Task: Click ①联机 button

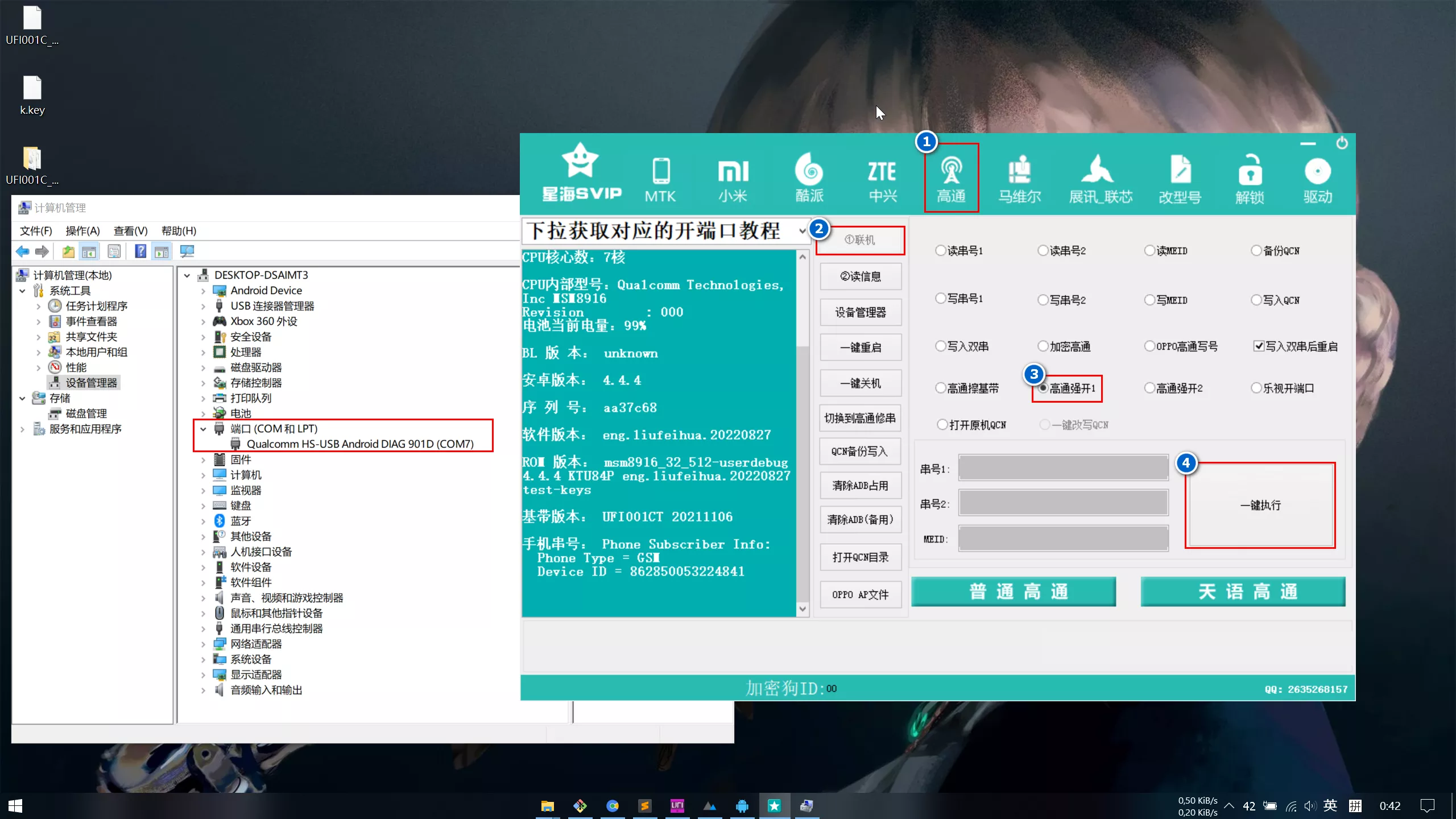Action: click(x=860, y=240)
